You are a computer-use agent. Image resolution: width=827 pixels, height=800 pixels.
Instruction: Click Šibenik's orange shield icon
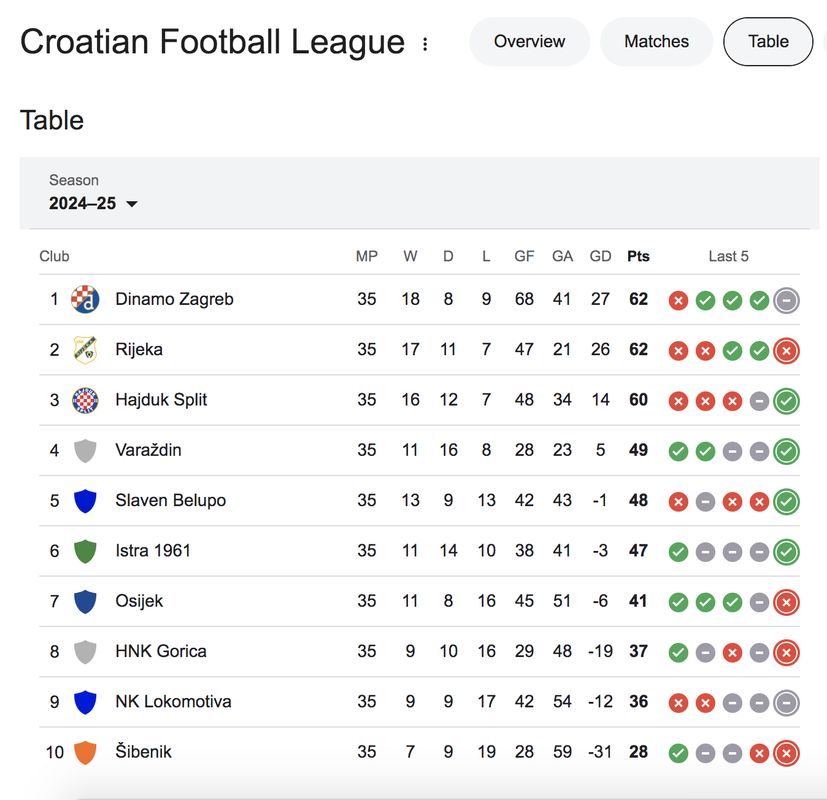coord(86,751)
